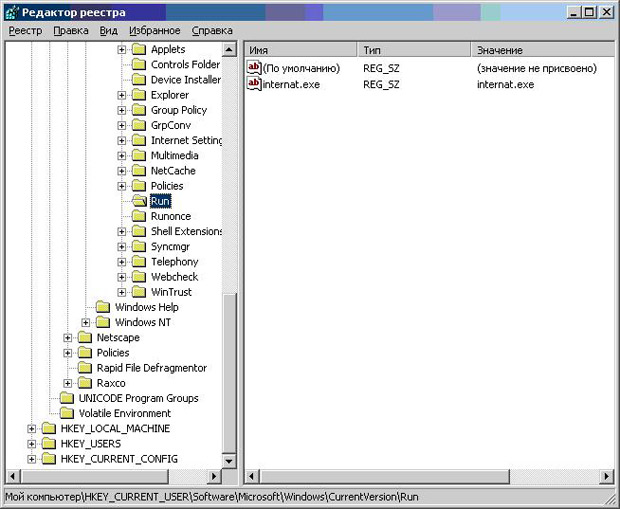The image size is (620, 509).
Task: Click the string icon of (По умолчанию)
Action: pyautogui.click(x=254, y=68)
